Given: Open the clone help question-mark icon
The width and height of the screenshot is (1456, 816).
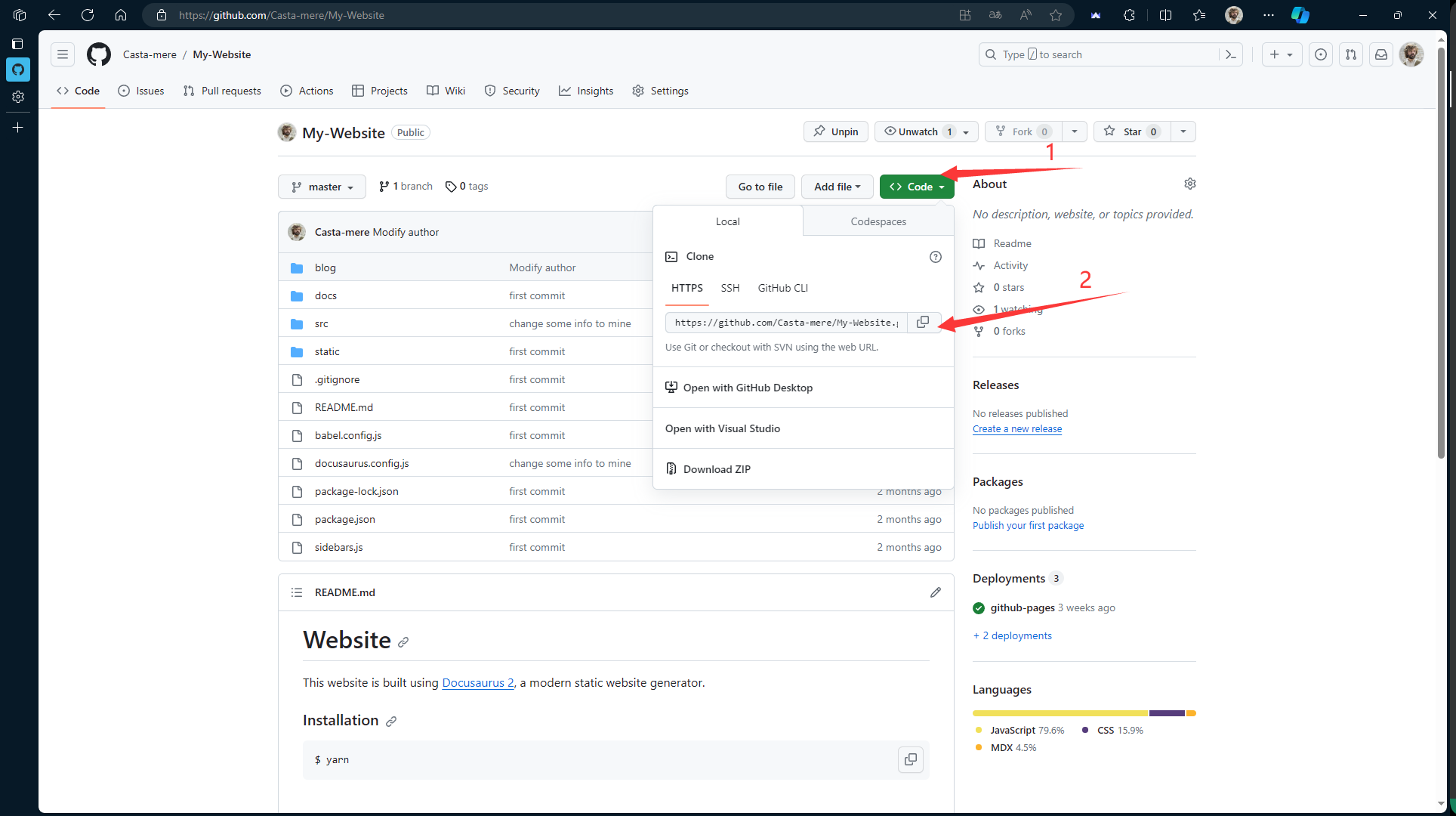Looking at the screenshot, I should tap(936, 257).
